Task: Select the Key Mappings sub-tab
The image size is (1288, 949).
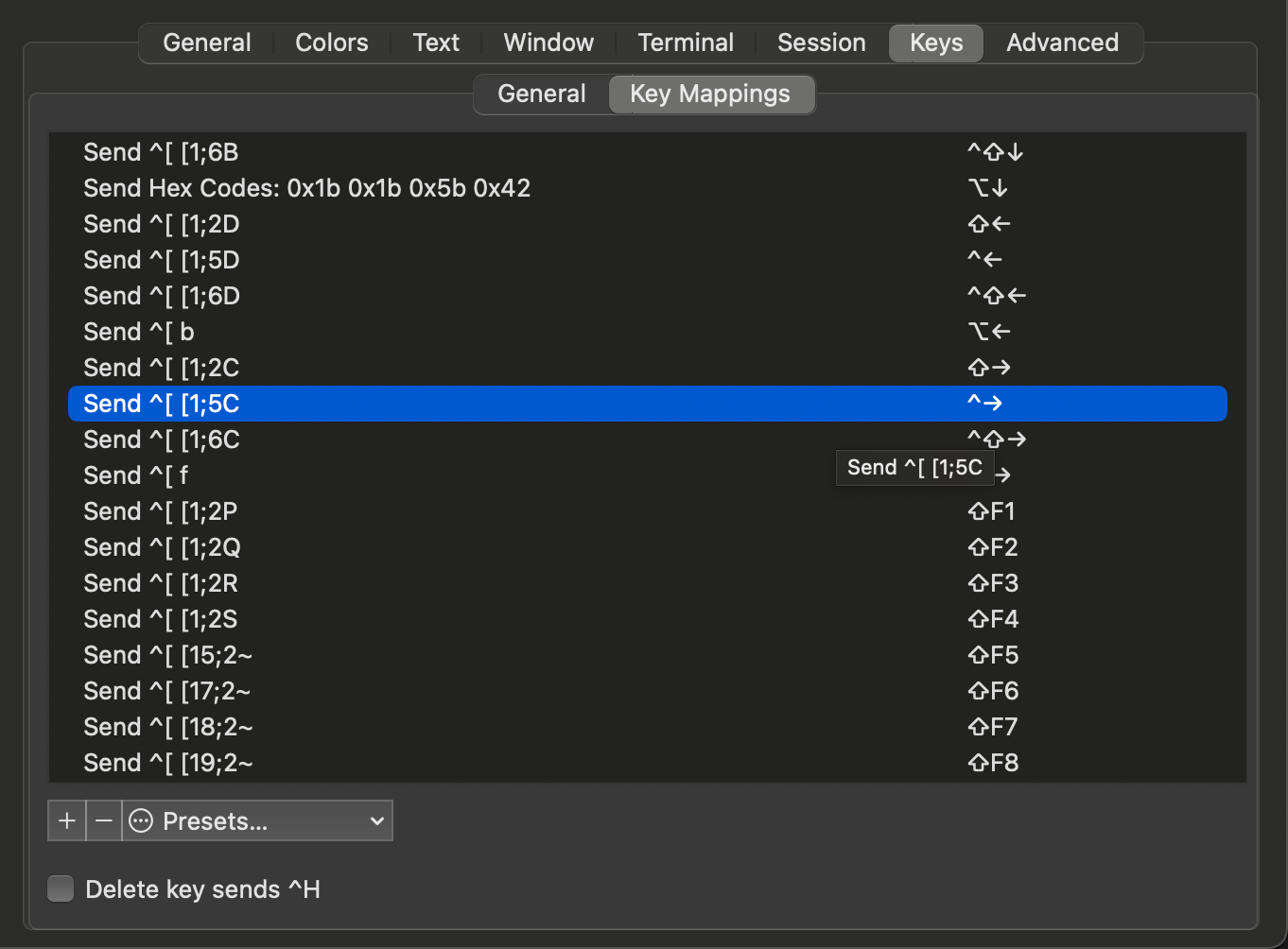Action: (710, 94)
